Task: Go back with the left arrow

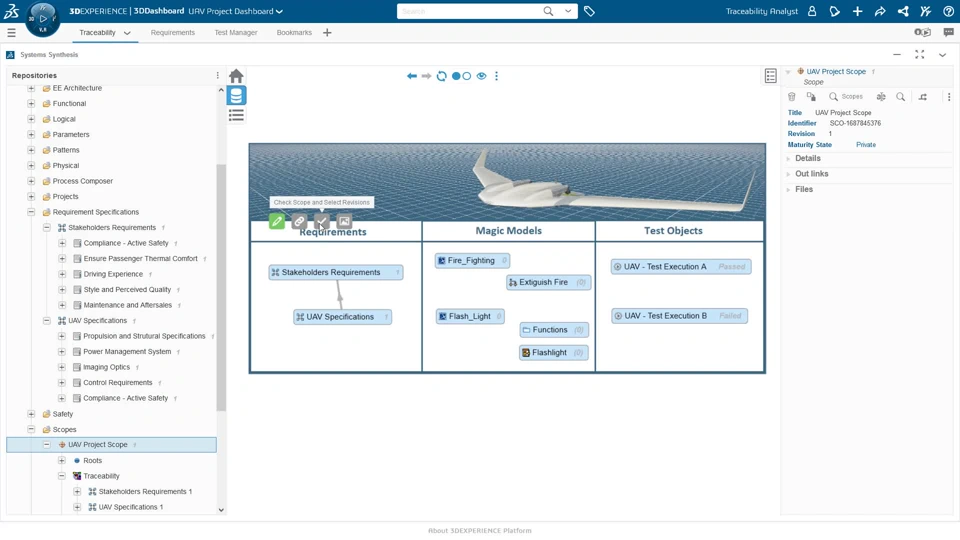Action: [x=411, y=76]
